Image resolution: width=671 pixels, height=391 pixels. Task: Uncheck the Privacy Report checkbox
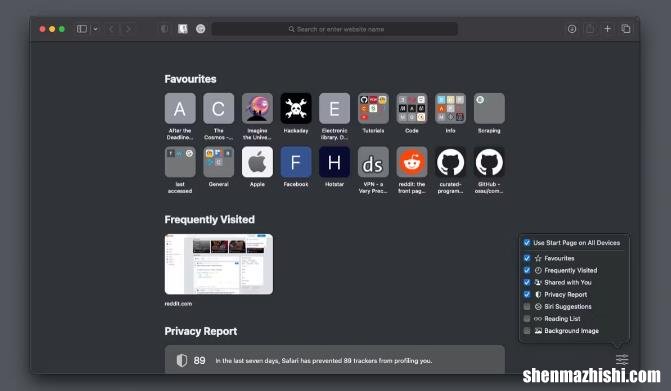pos(527,294)
